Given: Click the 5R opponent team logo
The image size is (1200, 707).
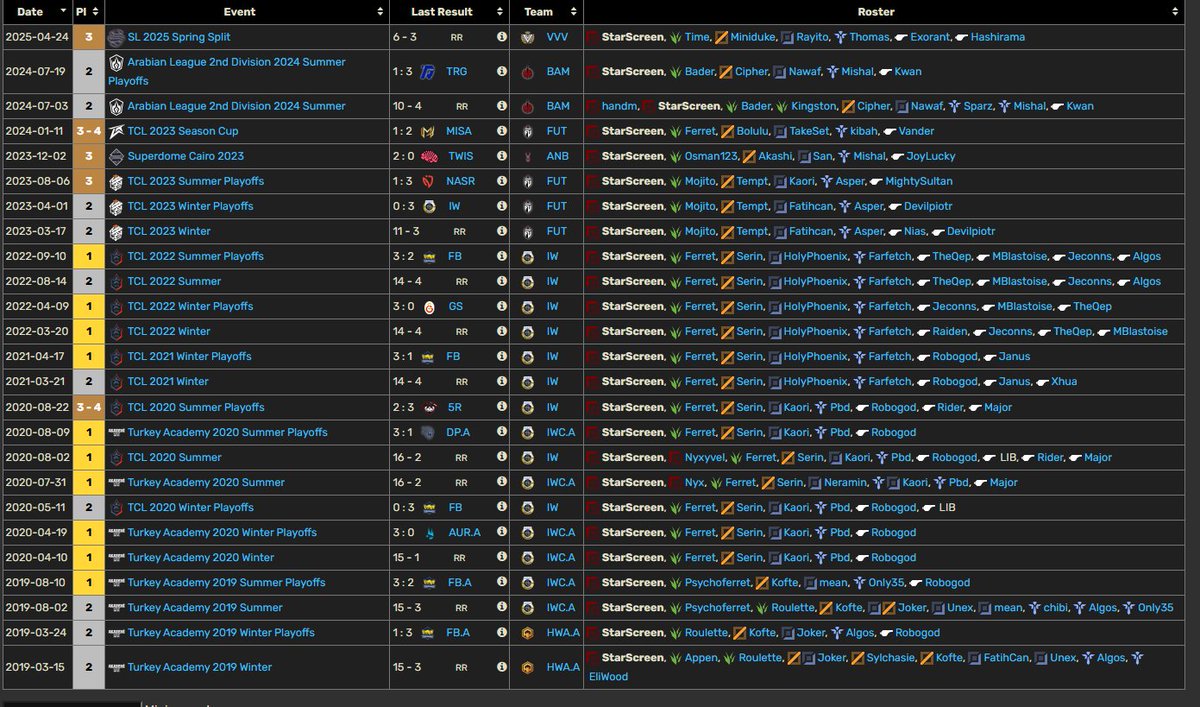Looking at the screenshot, I should (428, 407).
